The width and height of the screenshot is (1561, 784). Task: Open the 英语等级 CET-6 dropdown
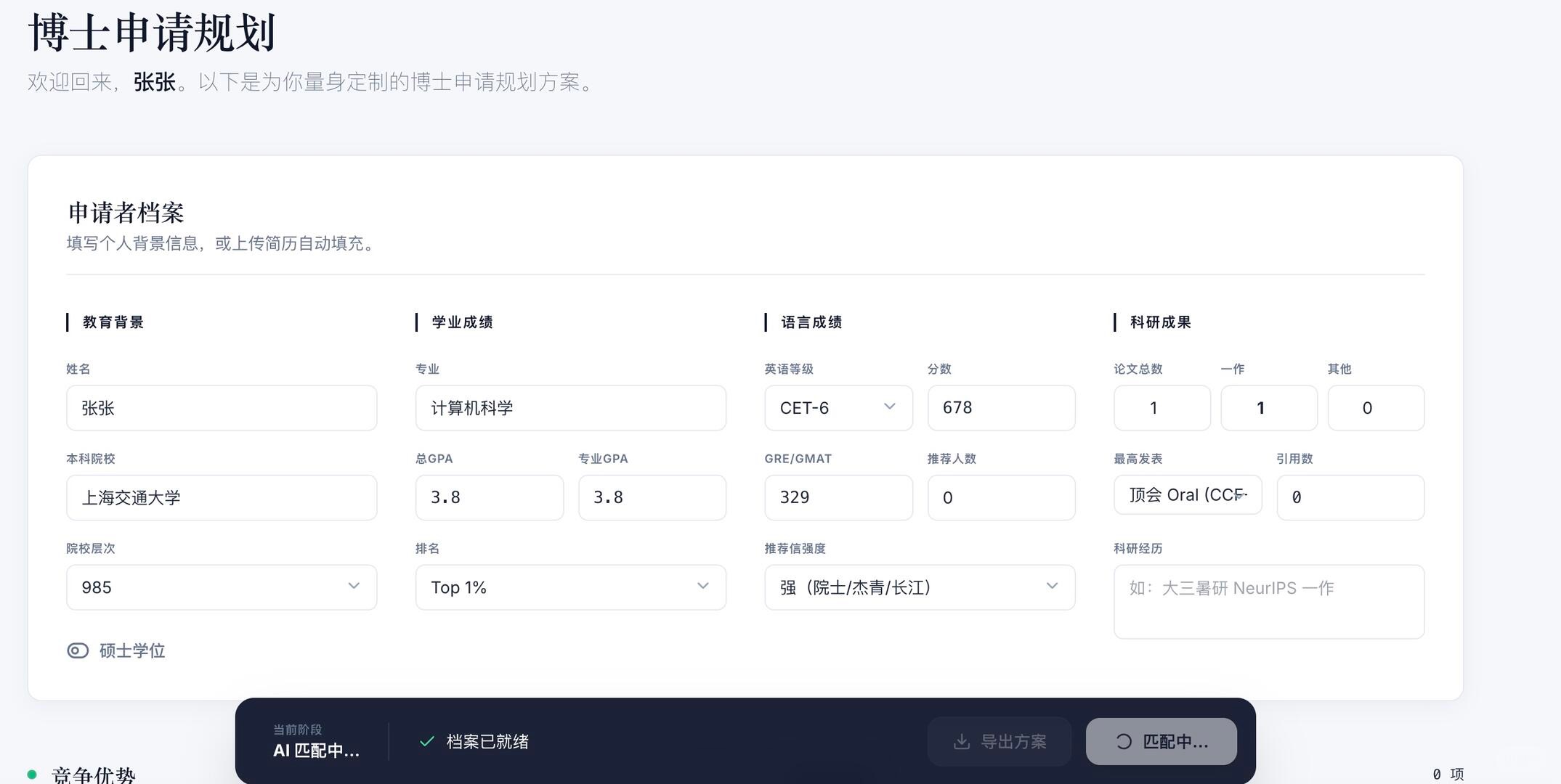(838, 408)
